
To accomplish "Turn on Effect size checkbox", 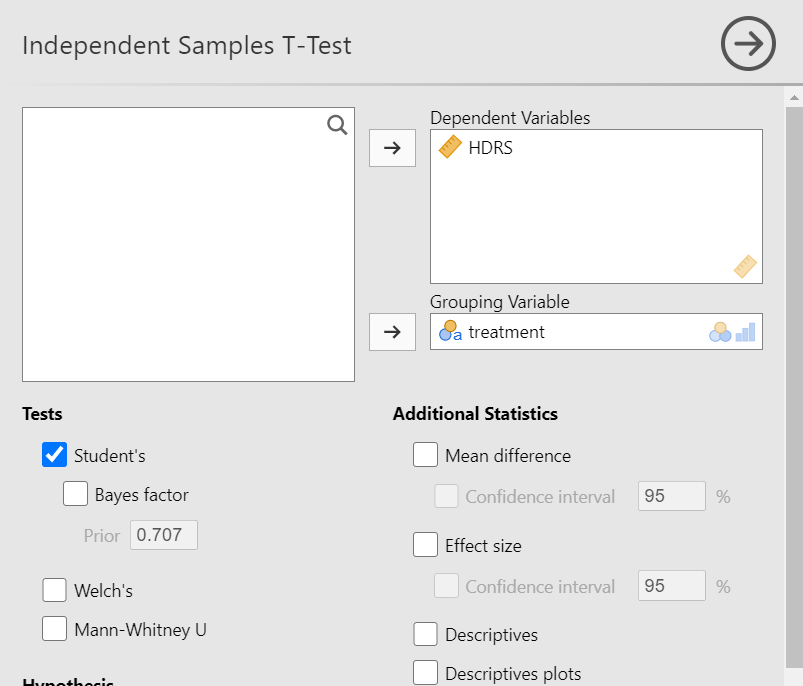I will [x=425, y=545].
